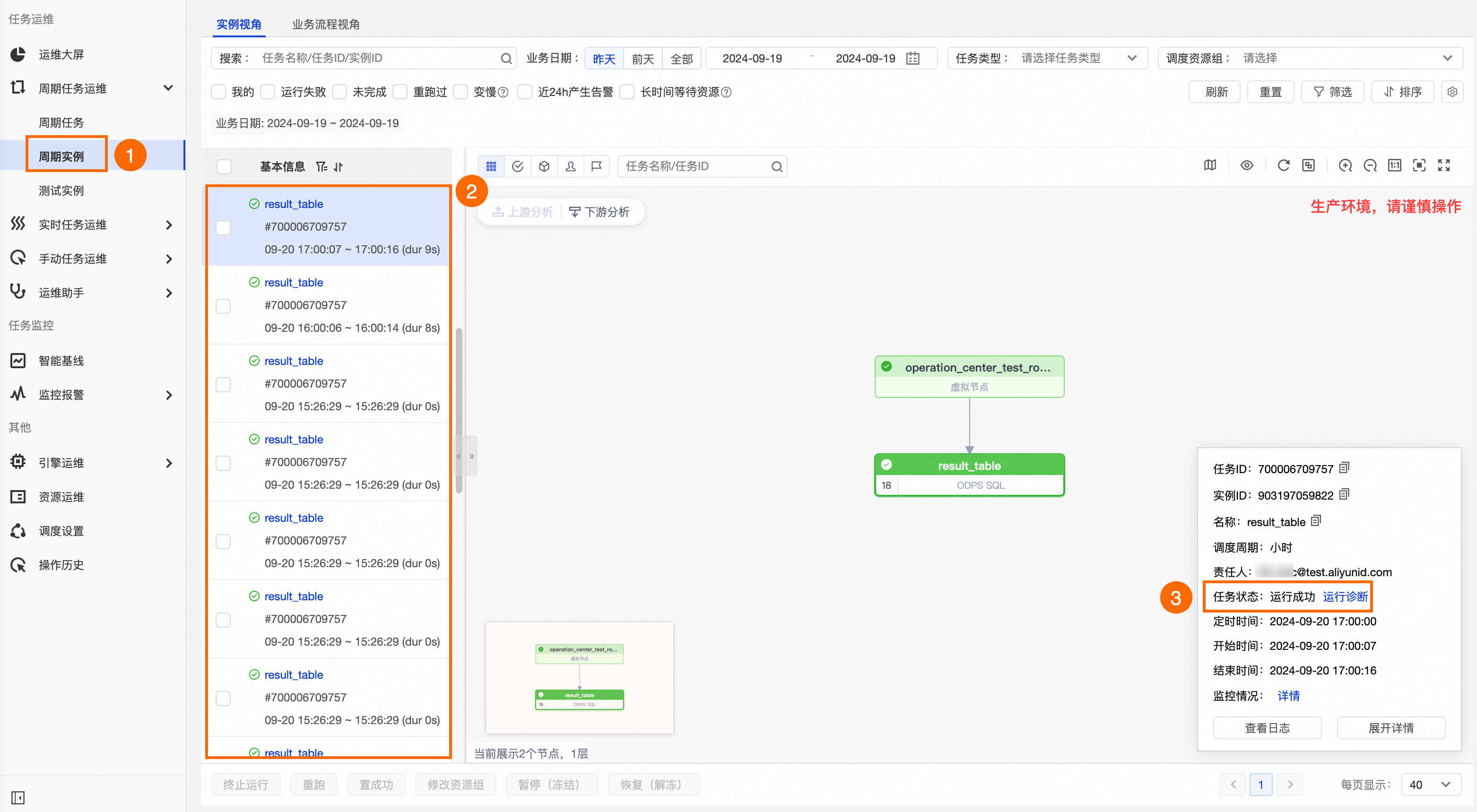The image size is (1477, 812).
Task: Check the 未完成 filter checkbox
Action: click(x=339, y=92)
